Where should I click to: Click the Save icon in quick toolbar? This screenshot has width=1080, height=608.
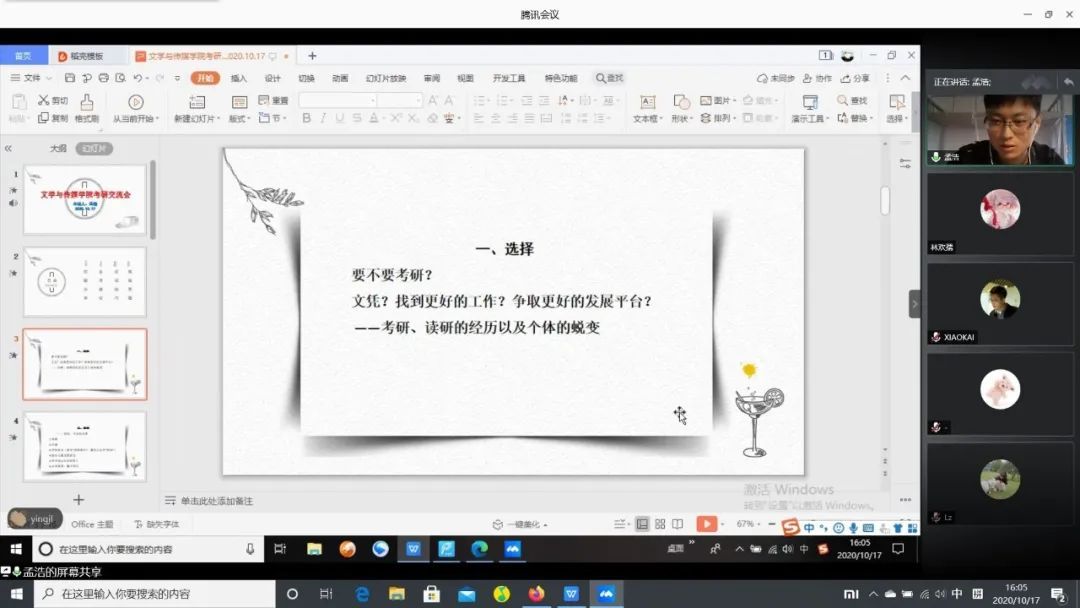pyautogui.click(x=70, y=78)
